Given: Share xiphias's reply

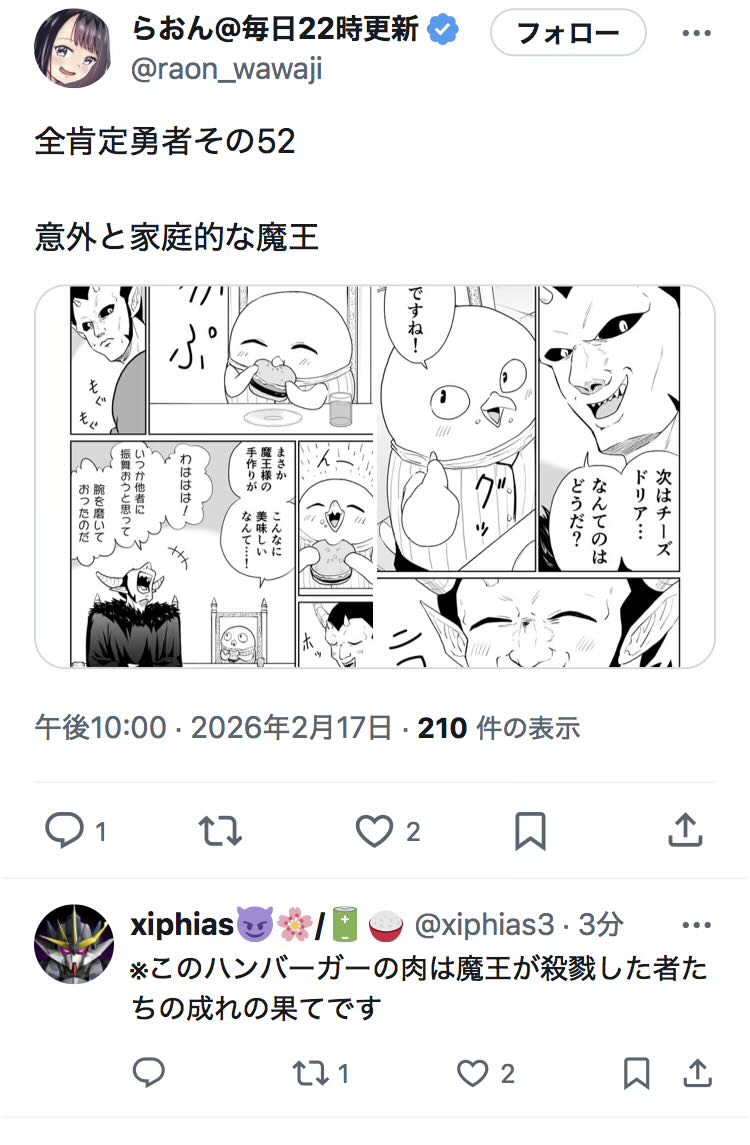Looking at the screenshot, I should (698, 1073).
